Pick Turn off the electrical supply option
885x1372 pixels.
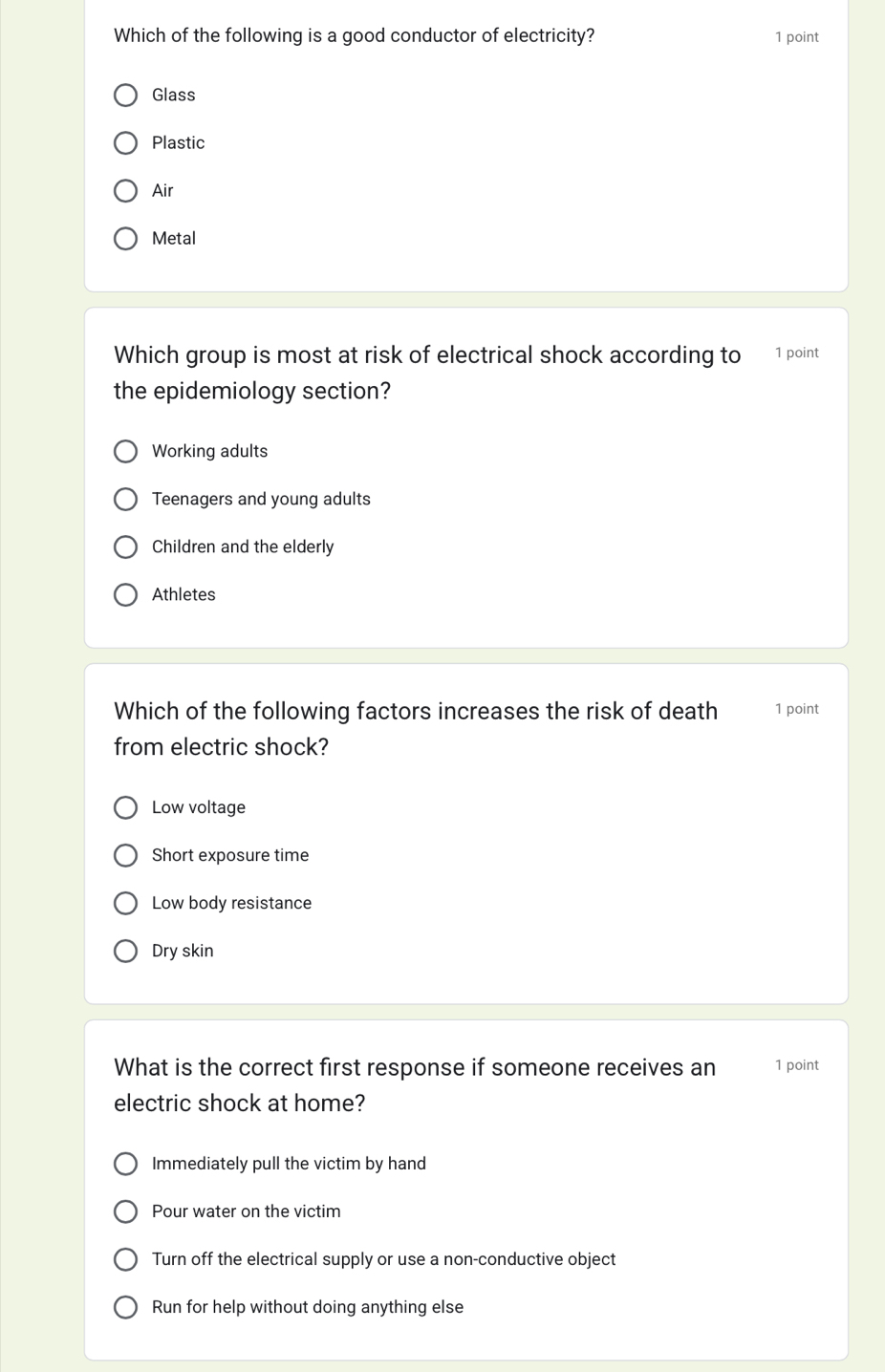coord(126,1260)
